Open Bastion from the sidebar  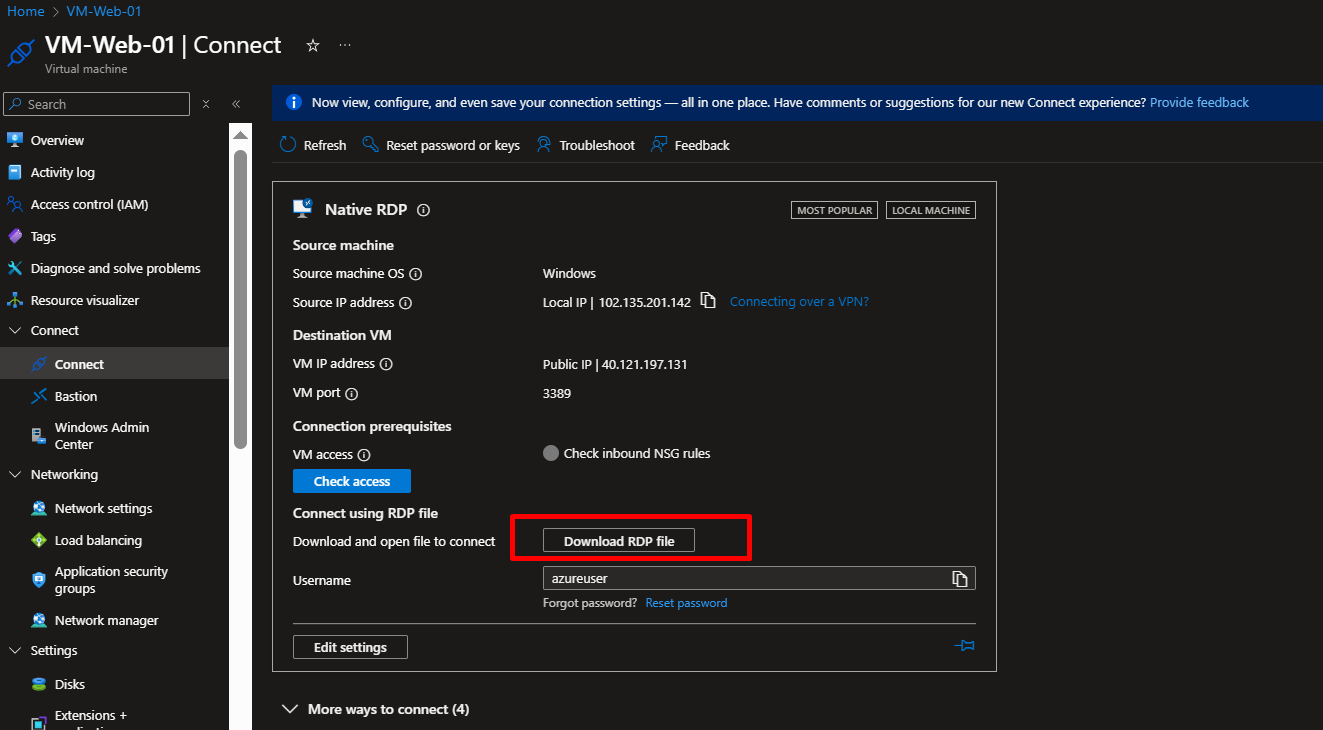point(75,397)
